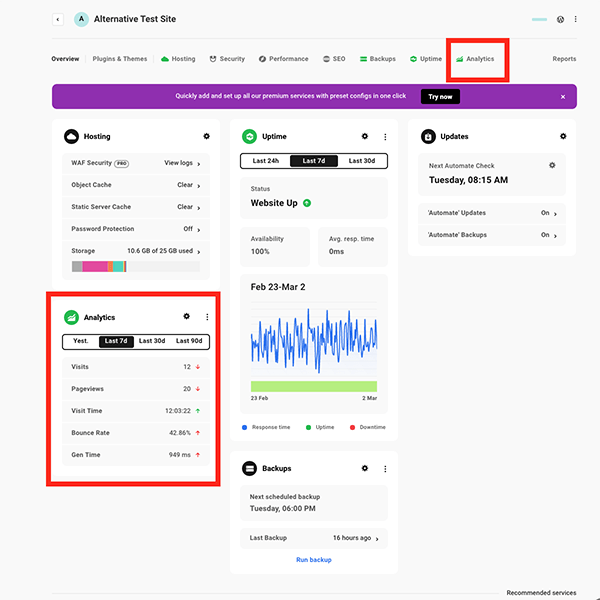Switch to the Backups tab
600x600 pixels.
tap(378, 59)
